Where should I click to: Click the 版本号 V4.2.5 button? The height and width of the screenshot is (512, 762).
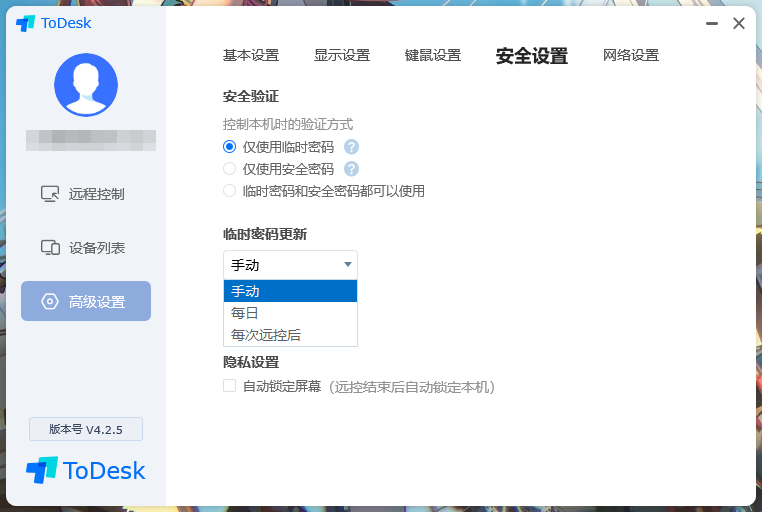tap(86, 429)
